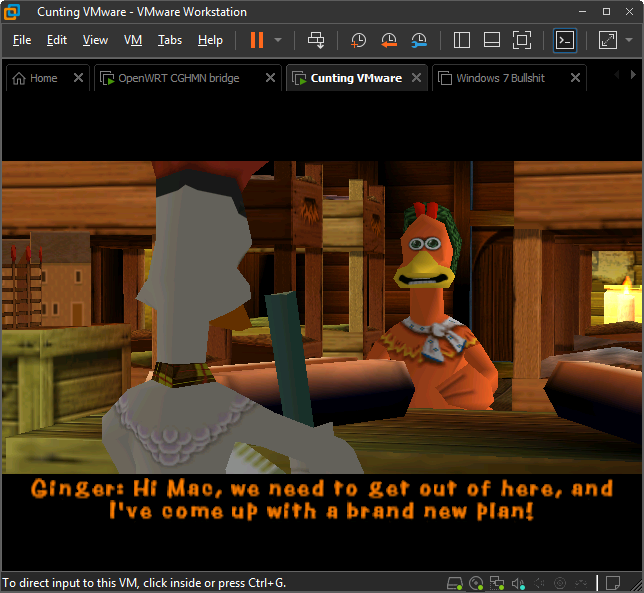Image resolution: width=644 pixels, height=593 pixels.
Task: Maximize the VMware Workstation window
Action: 606,11
